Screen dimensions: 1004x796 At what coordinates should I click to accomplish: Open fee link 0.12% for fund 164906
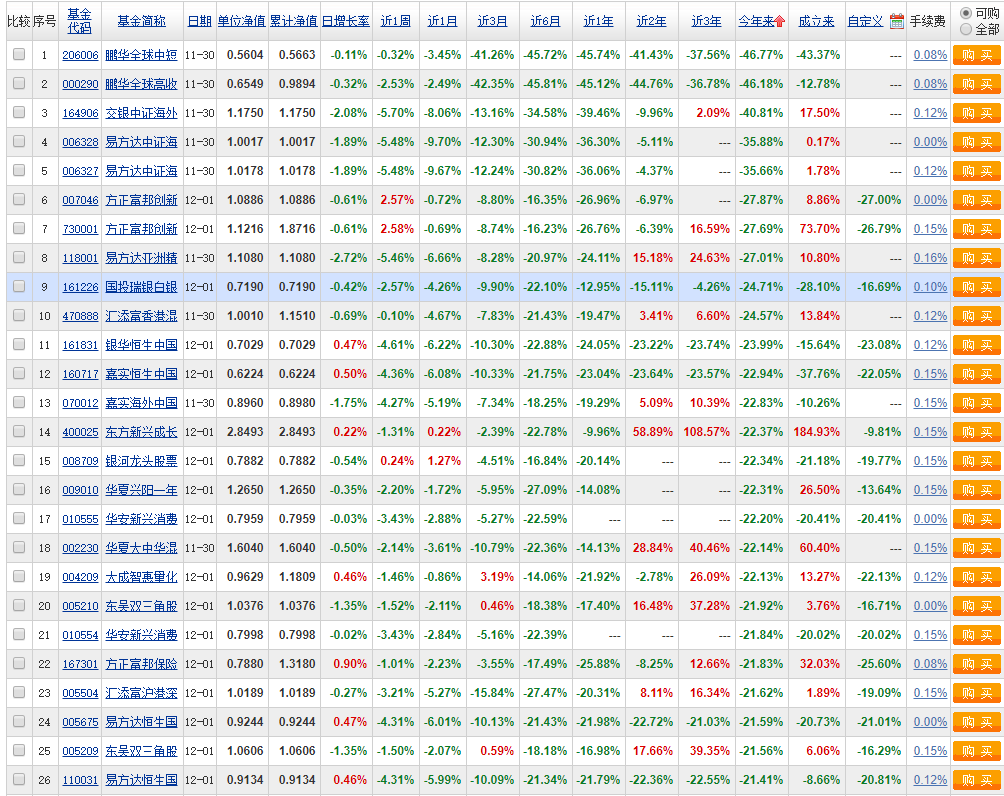point(930,113)
